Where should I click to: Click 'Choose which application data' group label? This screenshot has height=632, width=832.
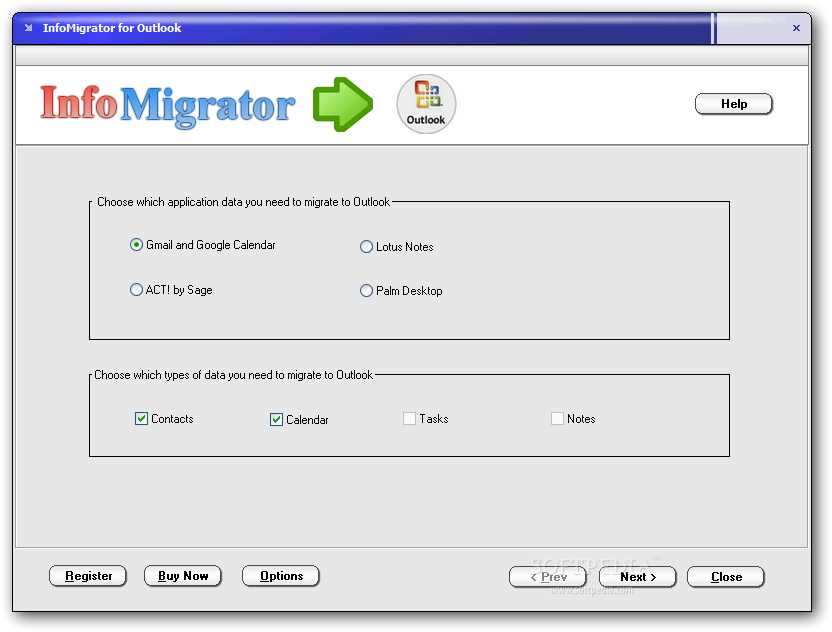[244, 202]
